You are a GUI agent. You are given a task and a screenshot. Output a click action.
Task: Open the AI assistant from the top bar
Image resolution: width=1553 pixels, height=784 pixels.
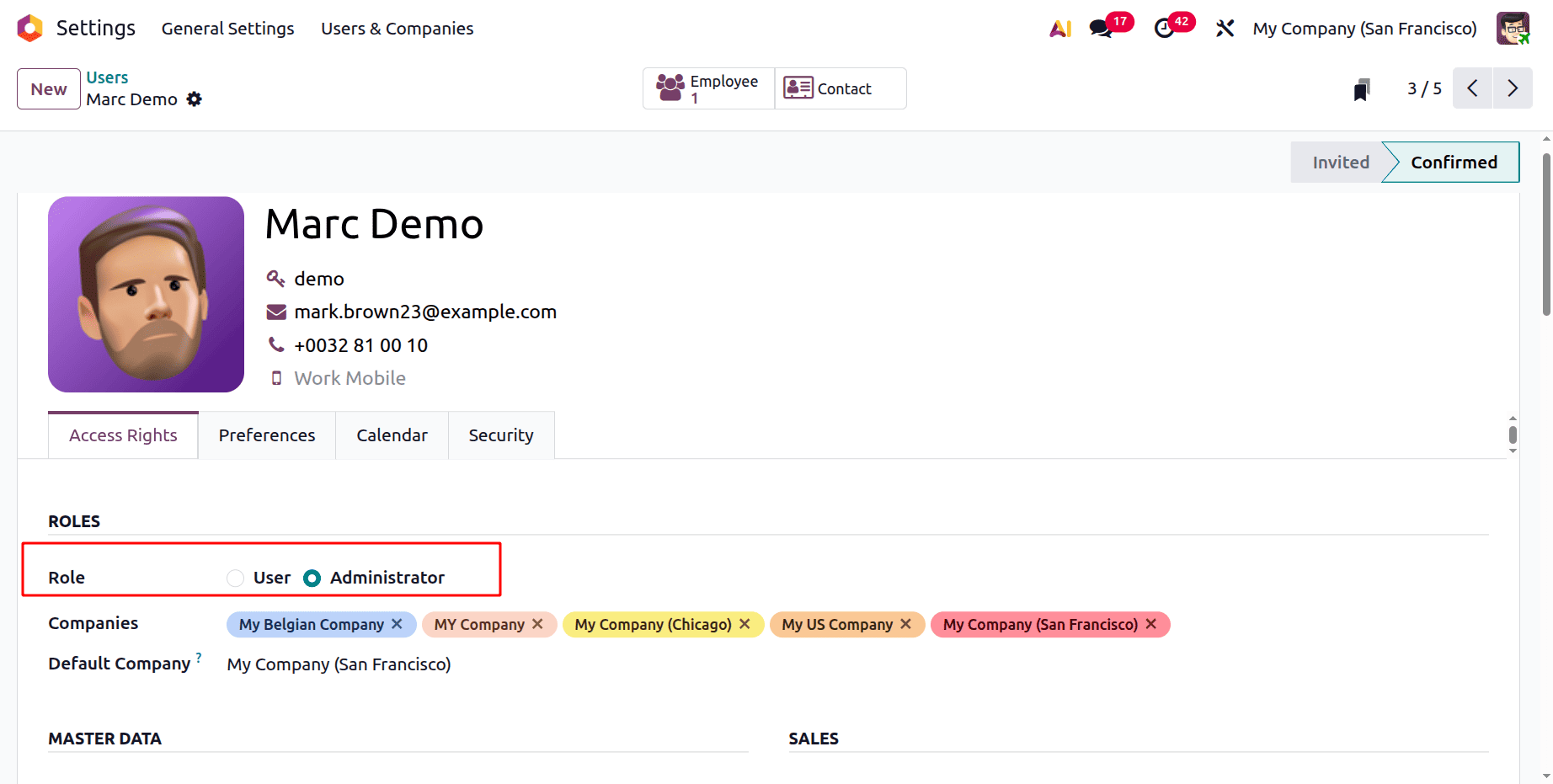[x=1059, y=28]
